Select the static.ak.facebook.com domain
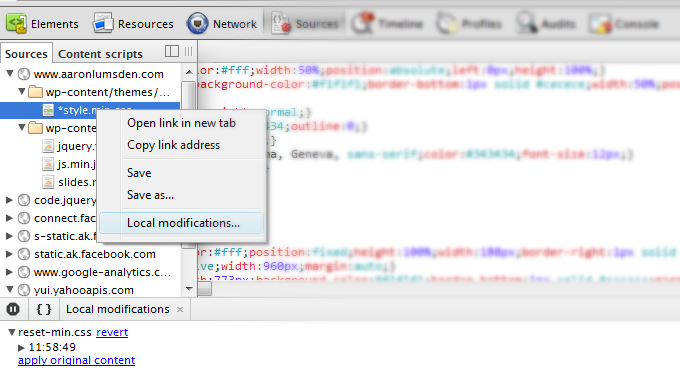Screen dimensions: 680x388 [x=95, y=254]
